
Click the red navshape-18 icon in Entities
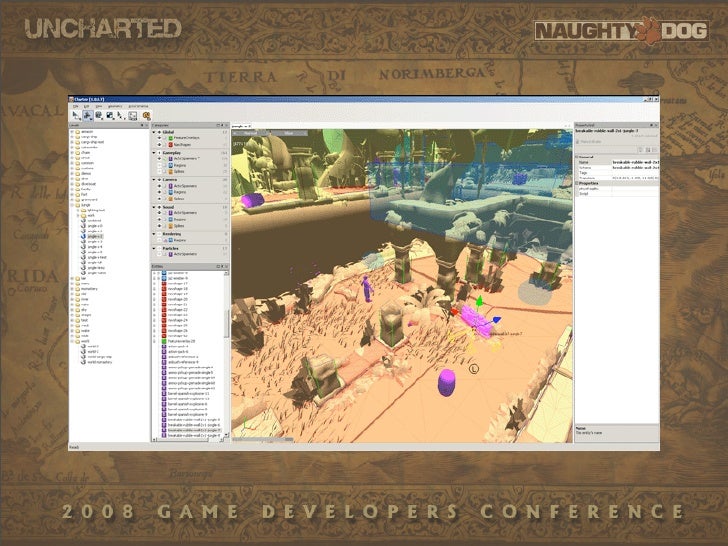coord(164,289)
